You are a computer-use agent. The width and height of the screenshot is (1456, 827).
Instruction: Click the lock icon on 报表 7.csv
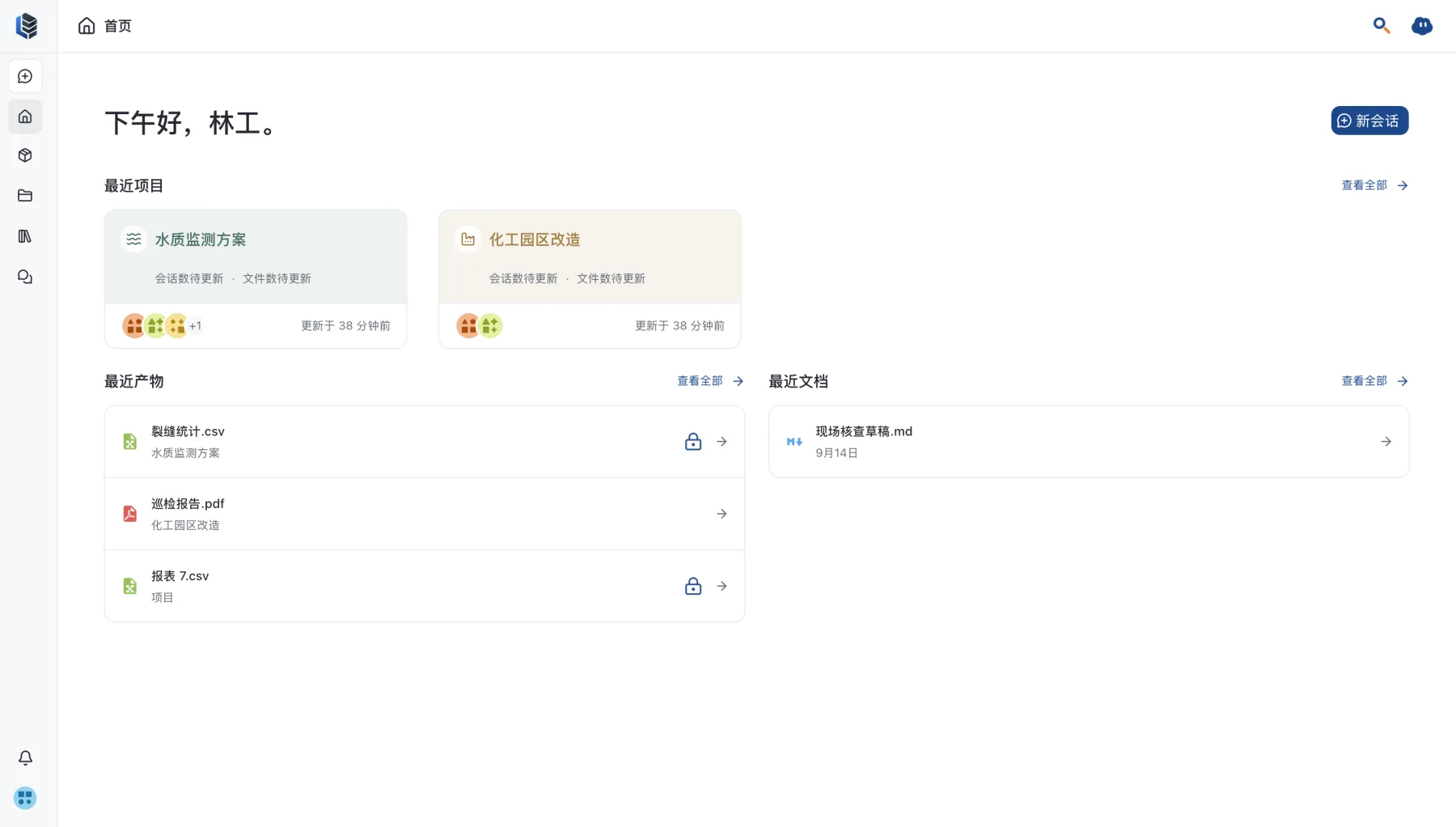point(693,586)
